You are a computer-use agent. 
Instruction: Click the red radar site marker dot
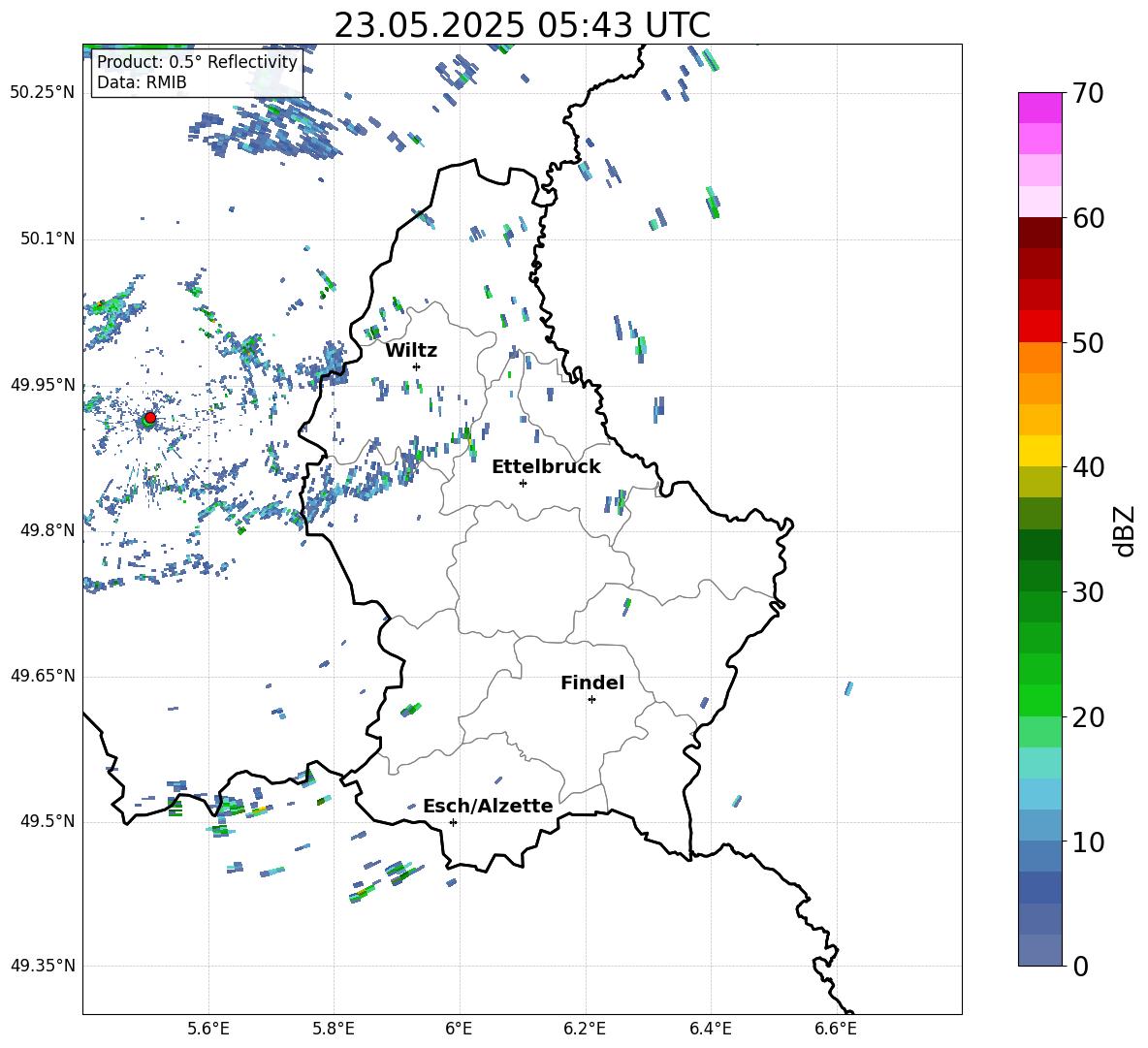[x=150, y=418]
